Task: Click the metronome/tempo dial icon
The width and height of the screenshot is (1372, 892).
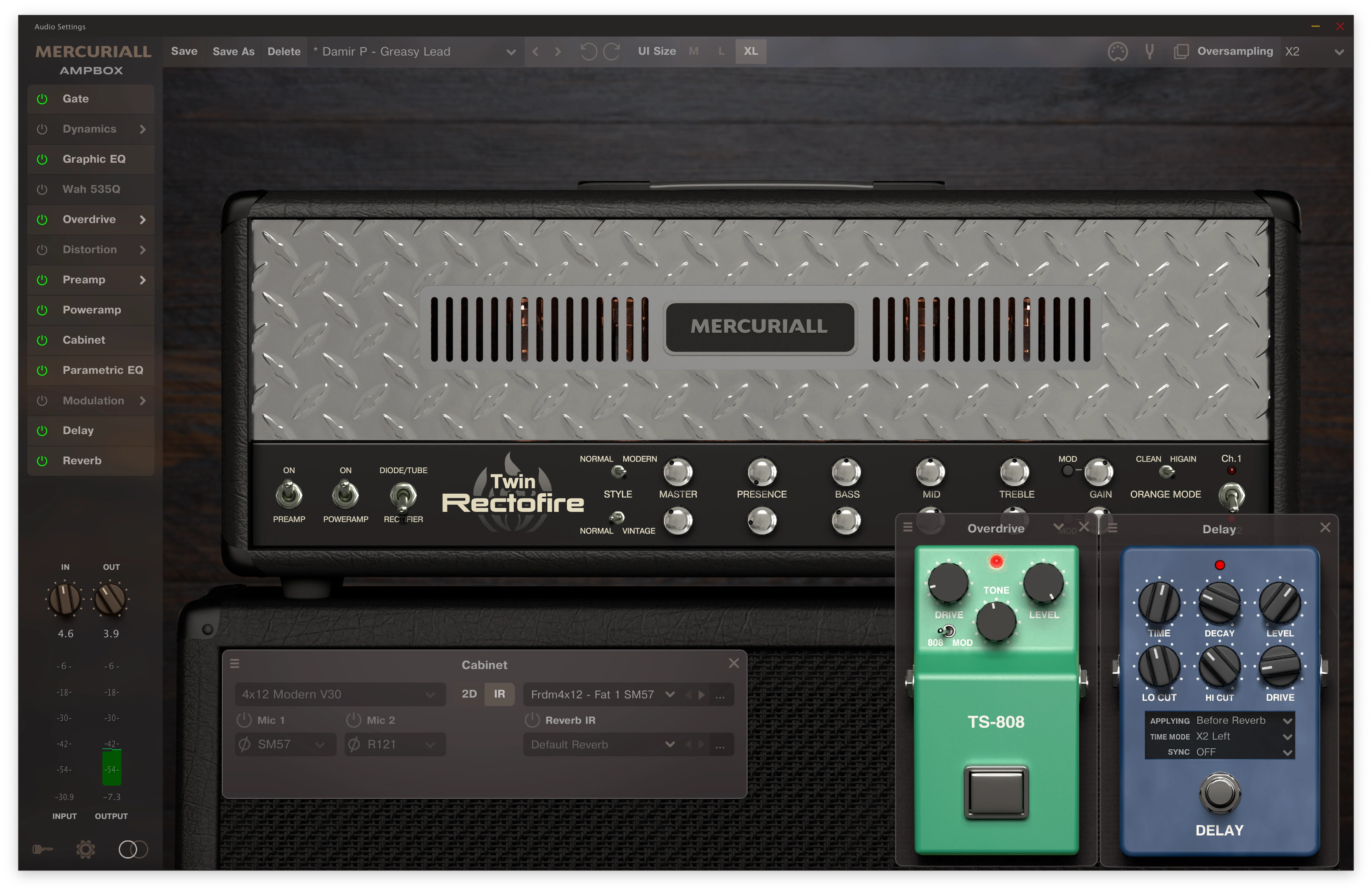Action: click(x=1118, y=51)
